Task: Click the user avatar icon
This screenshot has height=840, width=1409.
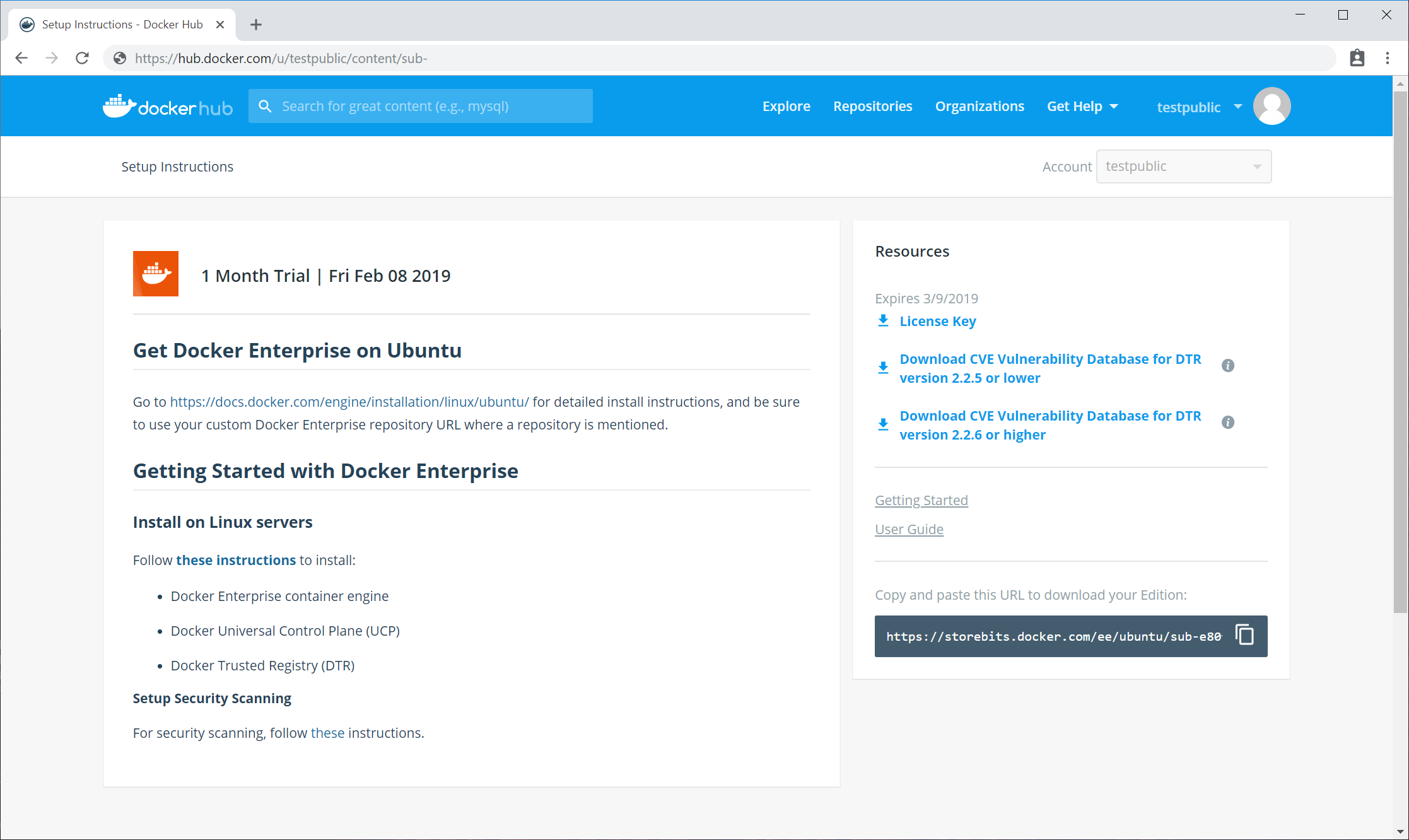Action: point(1272,107)
